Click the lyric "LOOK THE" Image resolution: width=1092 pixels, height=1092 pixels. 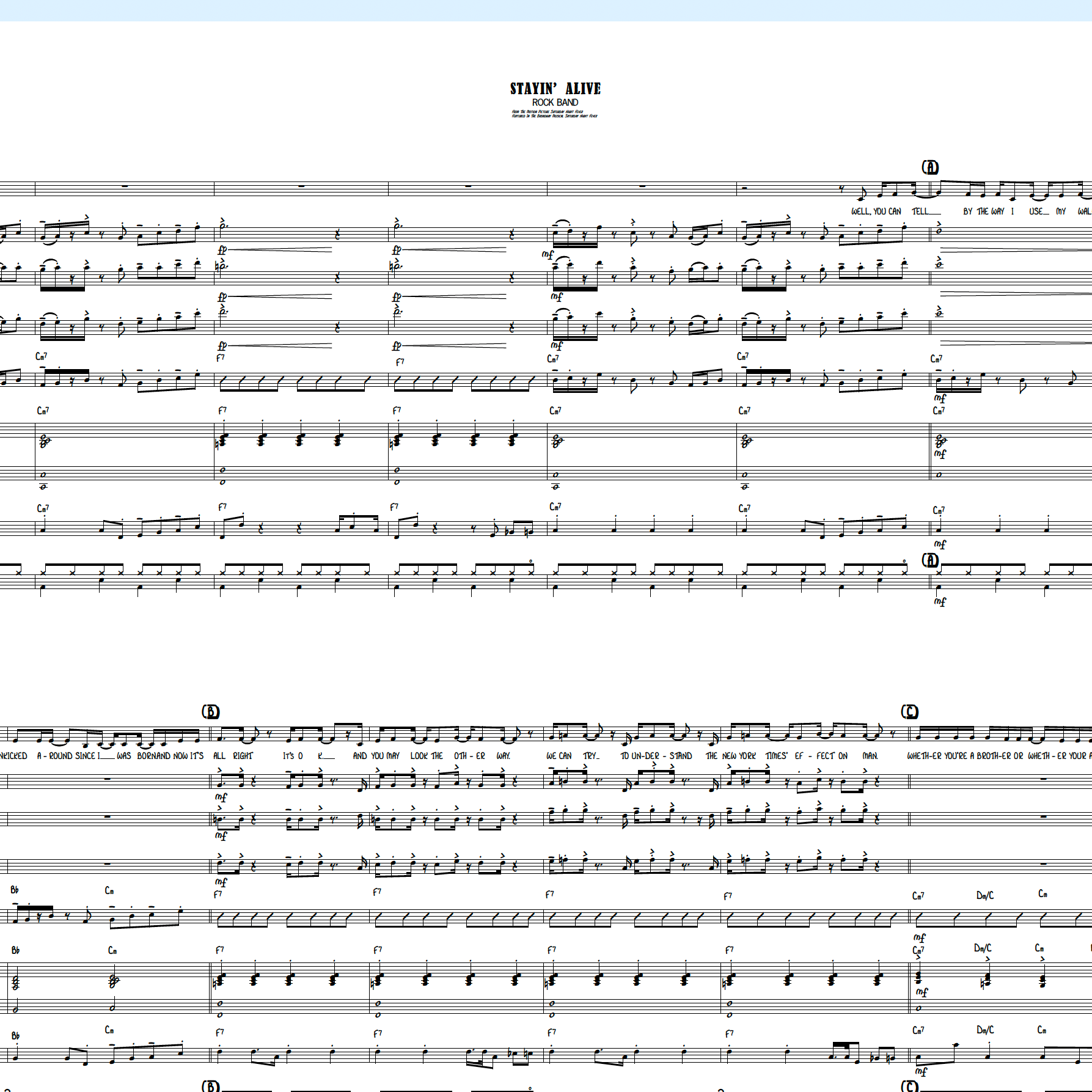click(427, 756)
